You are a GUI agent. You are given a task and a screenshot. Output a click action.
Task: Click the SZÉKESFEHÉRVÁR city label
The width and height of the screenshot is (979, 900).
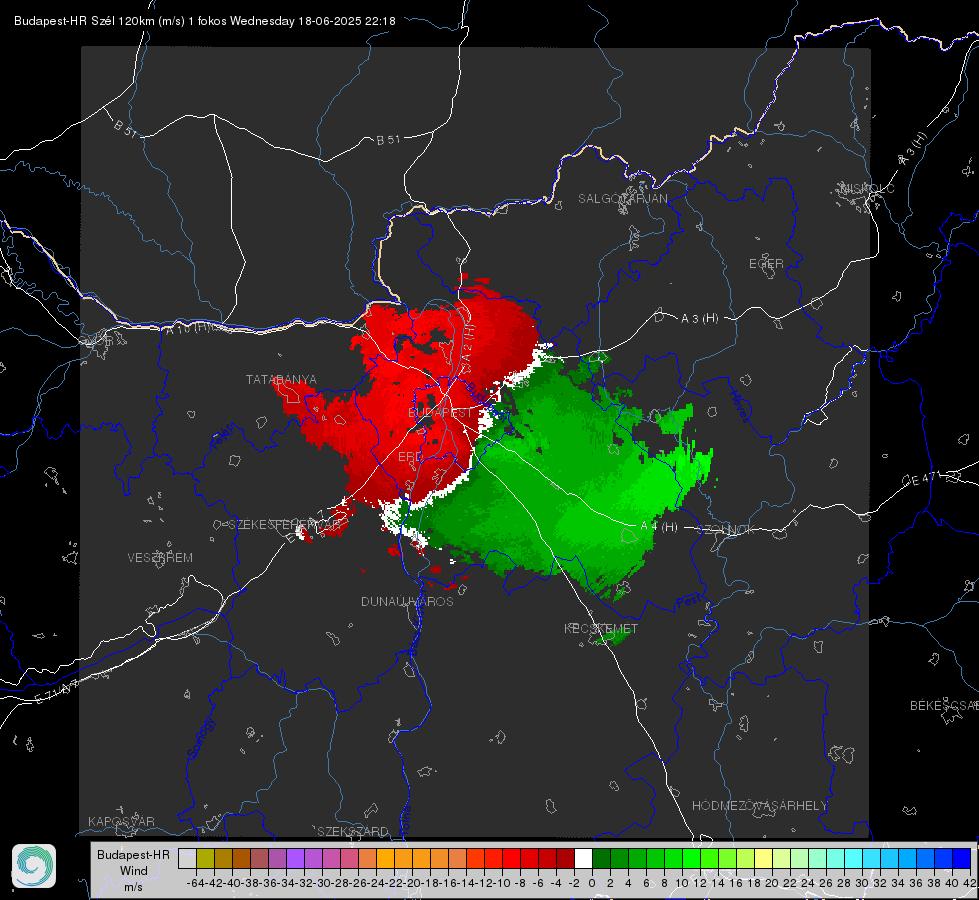[x=284, y=525]
